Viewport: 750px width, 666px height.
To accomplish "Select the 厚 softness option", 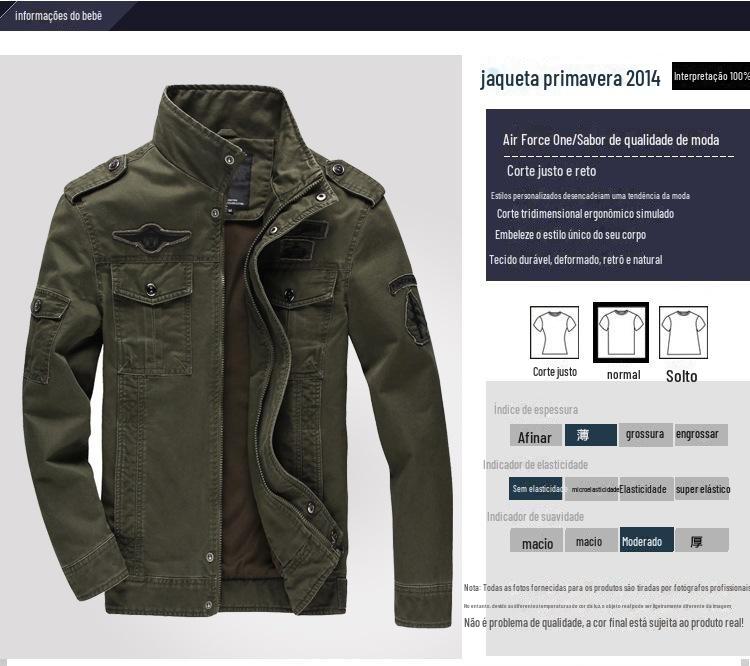I will (x=702, y=540).
